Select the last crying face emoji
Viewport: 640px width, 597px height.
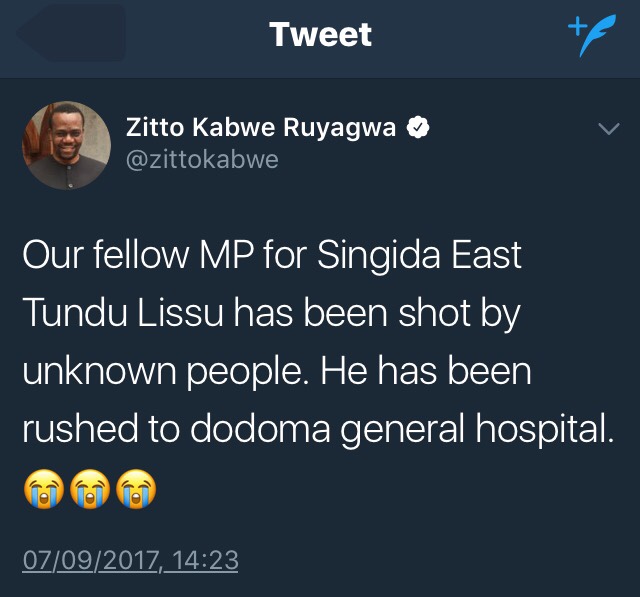tap(136, 488)
